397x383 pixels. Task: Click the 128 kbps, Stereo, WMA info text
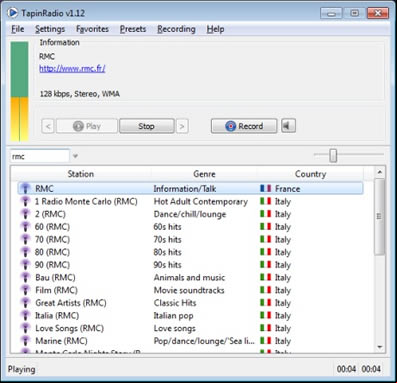[x=80, y=94]
